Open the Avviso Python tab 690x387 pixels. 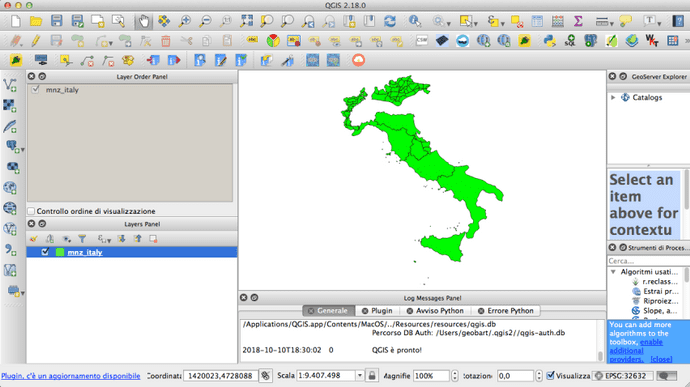435,311
